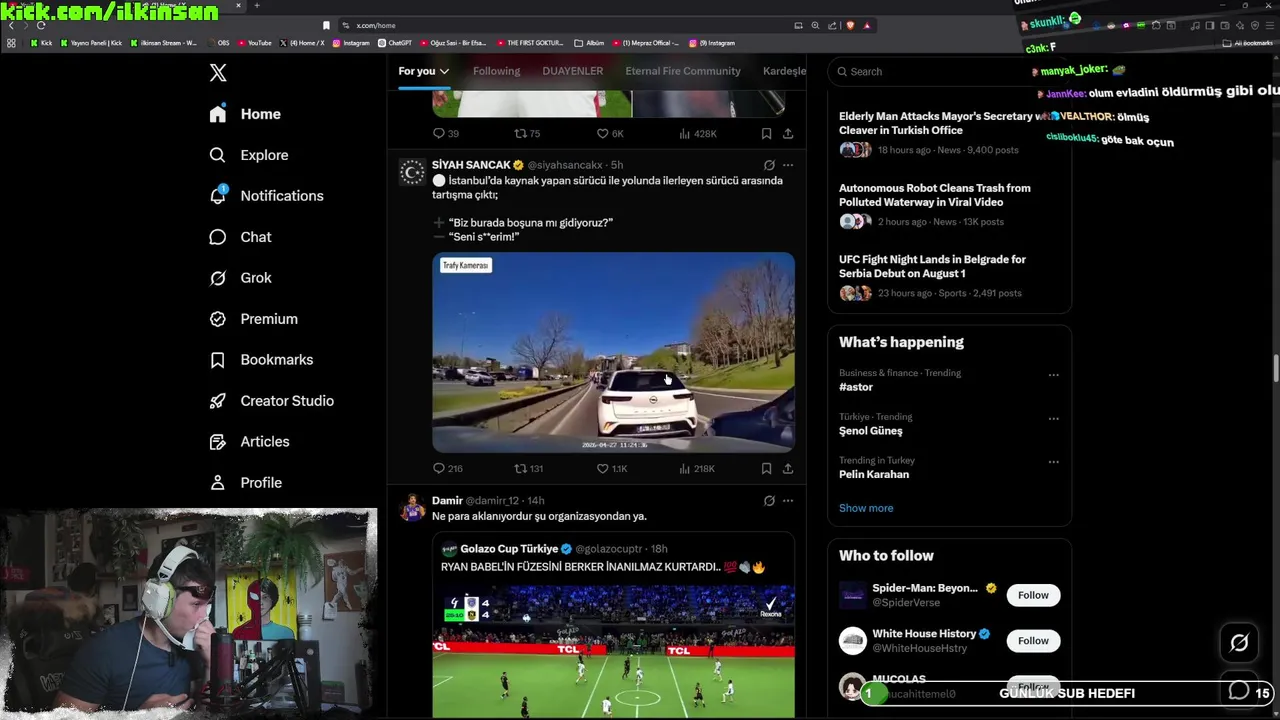Like the SİYAH SANCAK post (1.1K)

pyautogui.click(x=612, y=468)
